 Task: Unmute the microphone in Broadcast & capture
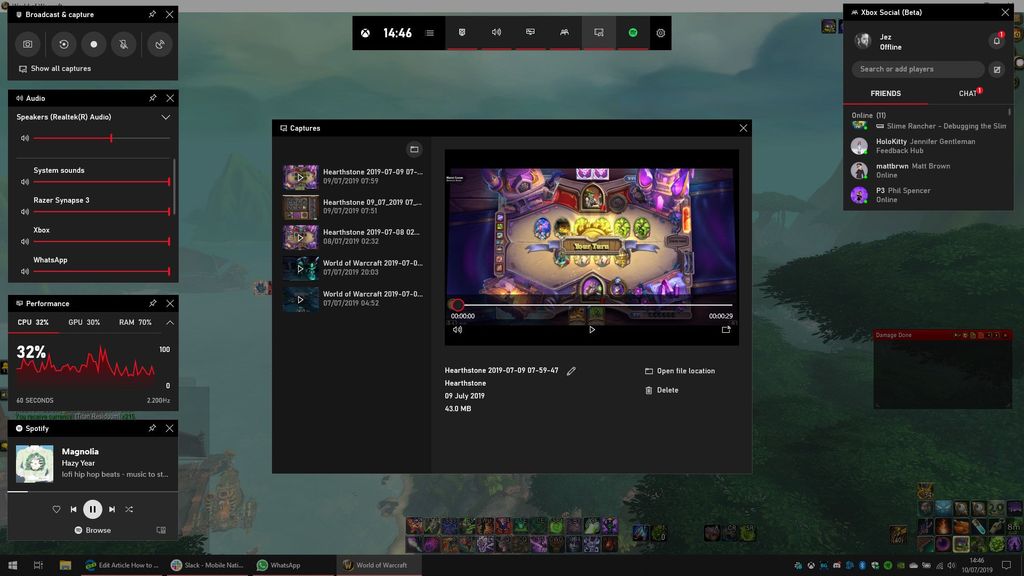tap(124, 44)
